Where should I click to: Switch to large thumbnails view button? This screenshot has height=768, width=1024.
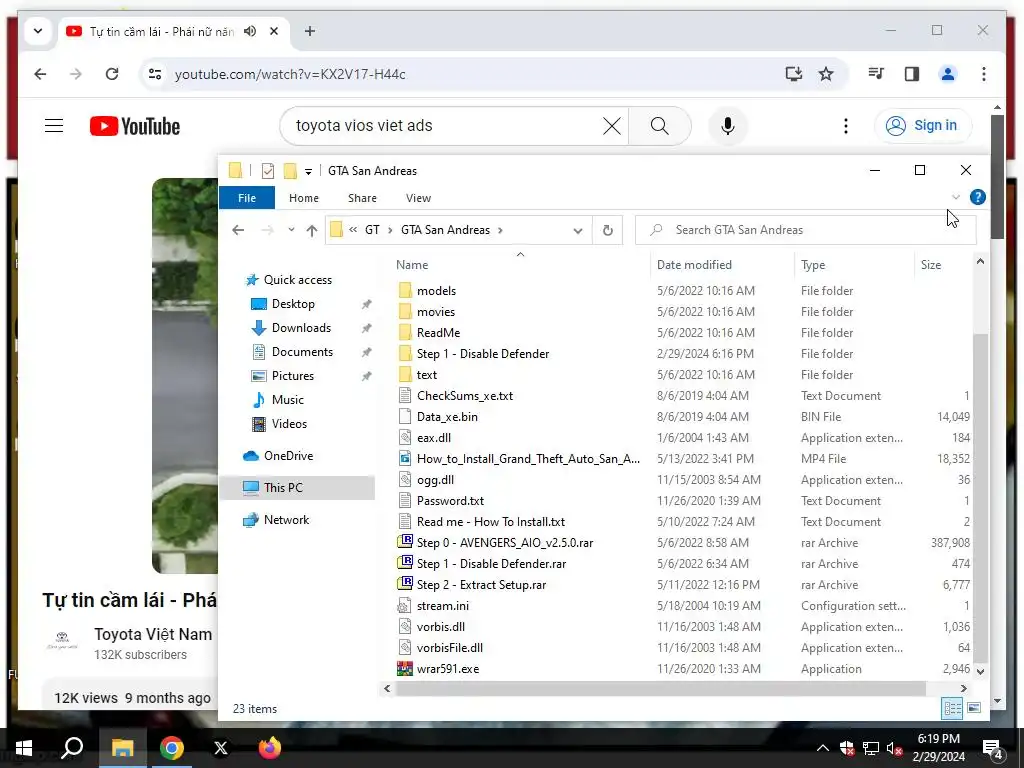(x=974, y=708)
